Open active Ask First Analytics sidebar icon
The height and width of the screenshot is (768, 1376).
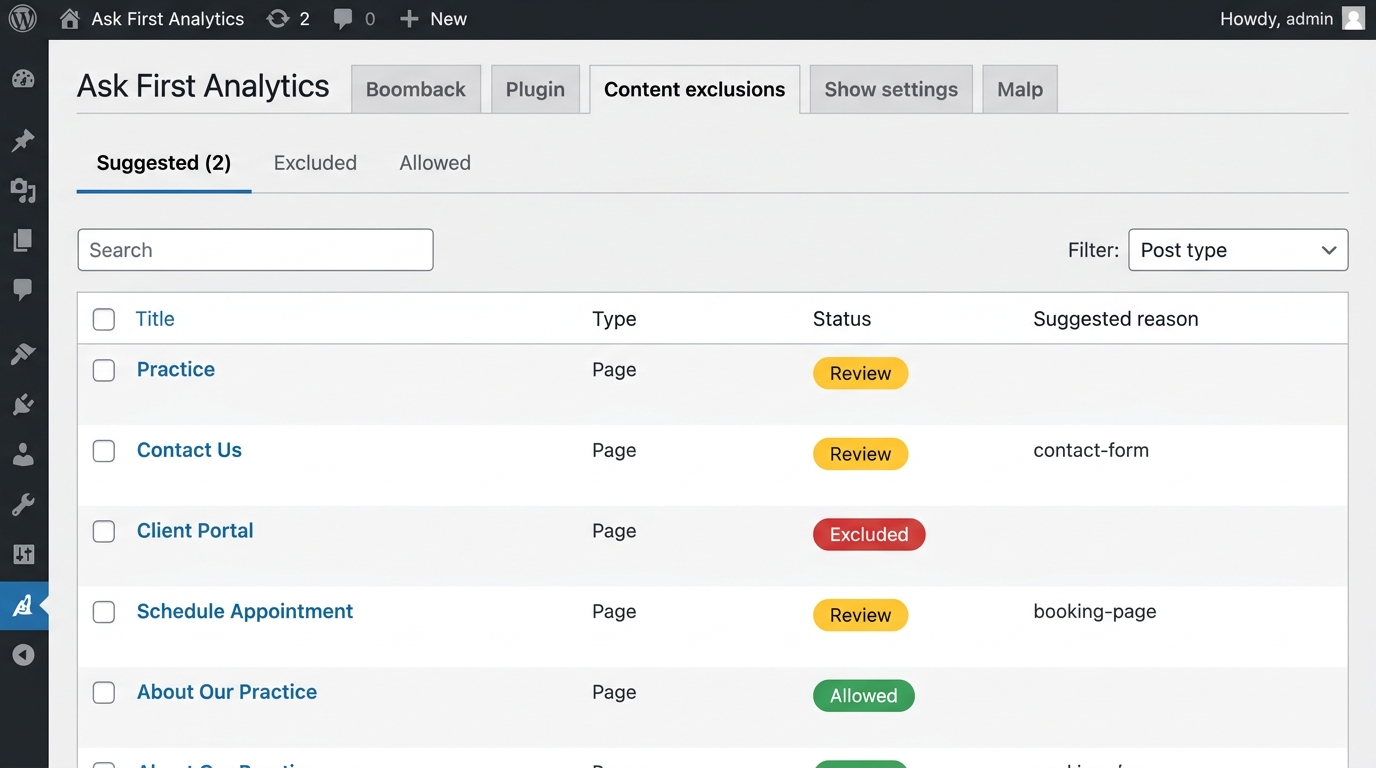click(x=23, y=606)
